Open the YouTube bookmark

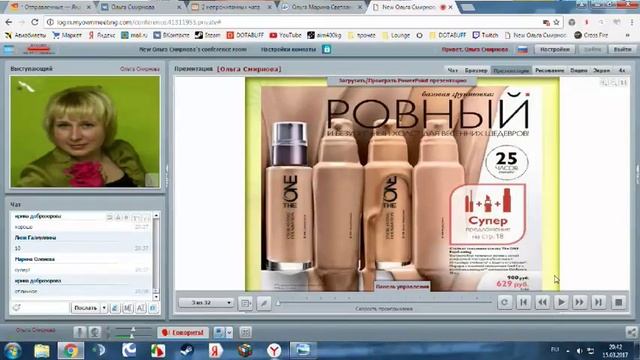pos(285,36)
